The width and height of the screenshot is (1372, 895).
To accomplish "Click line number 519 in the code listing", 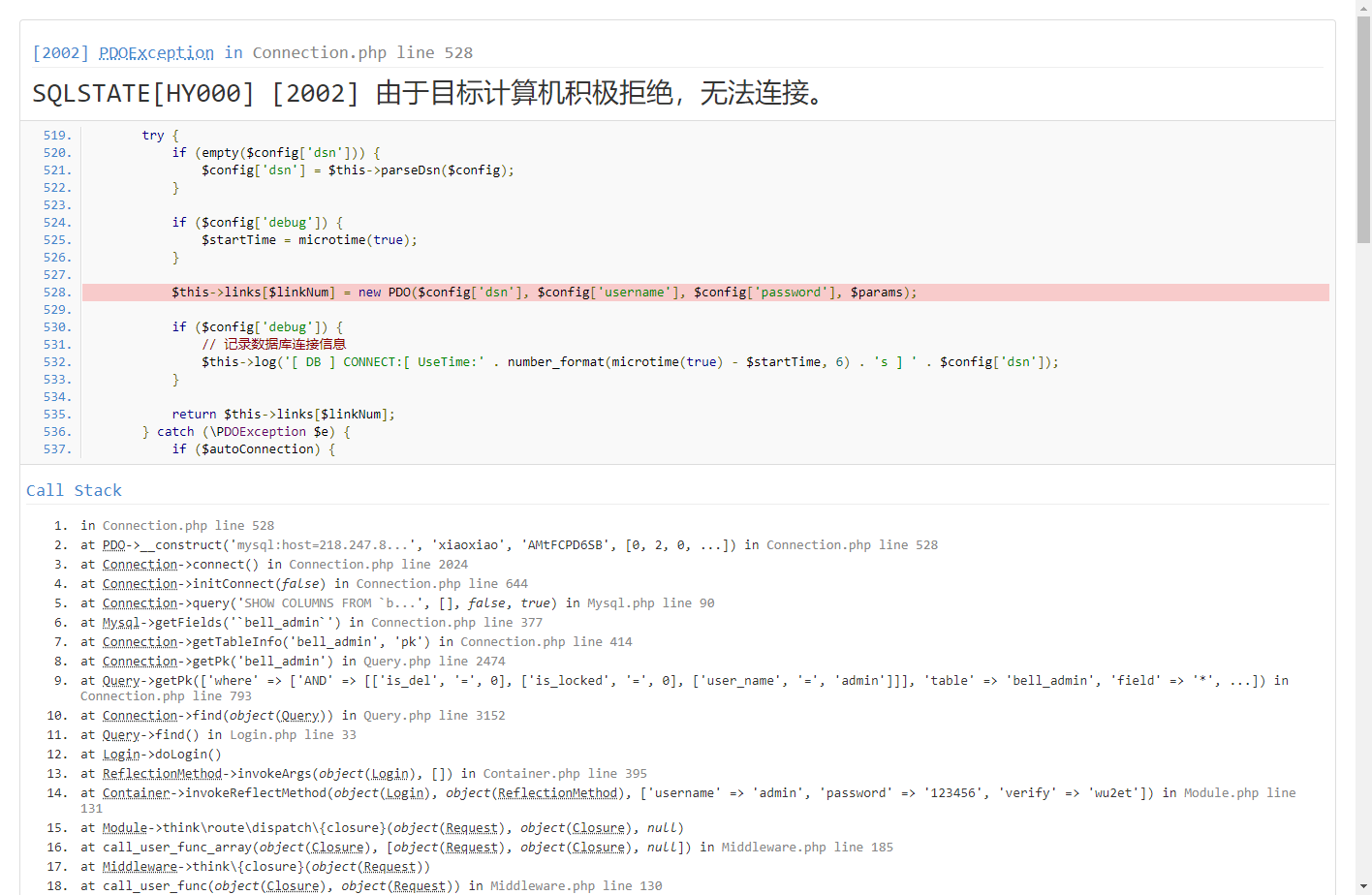I will pyautogui.click(x=56, y=136).
